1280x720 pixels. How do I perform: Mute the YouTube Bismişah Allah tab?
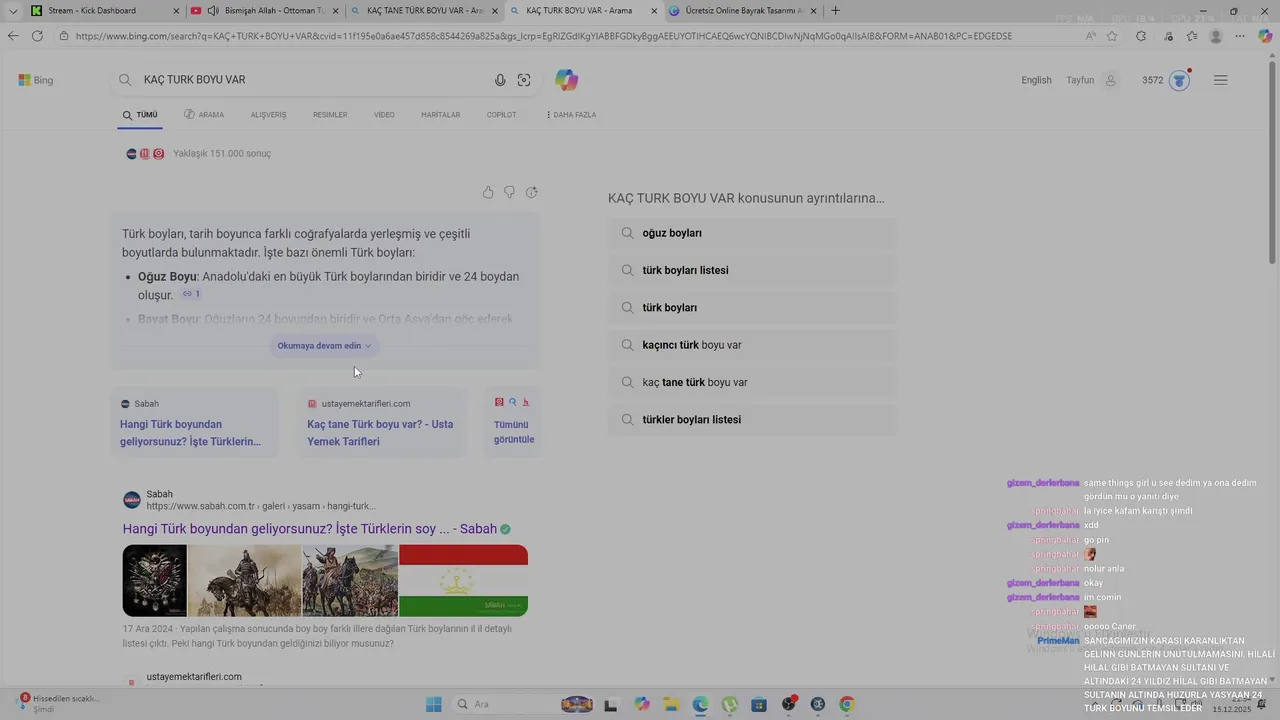point(213,11)
